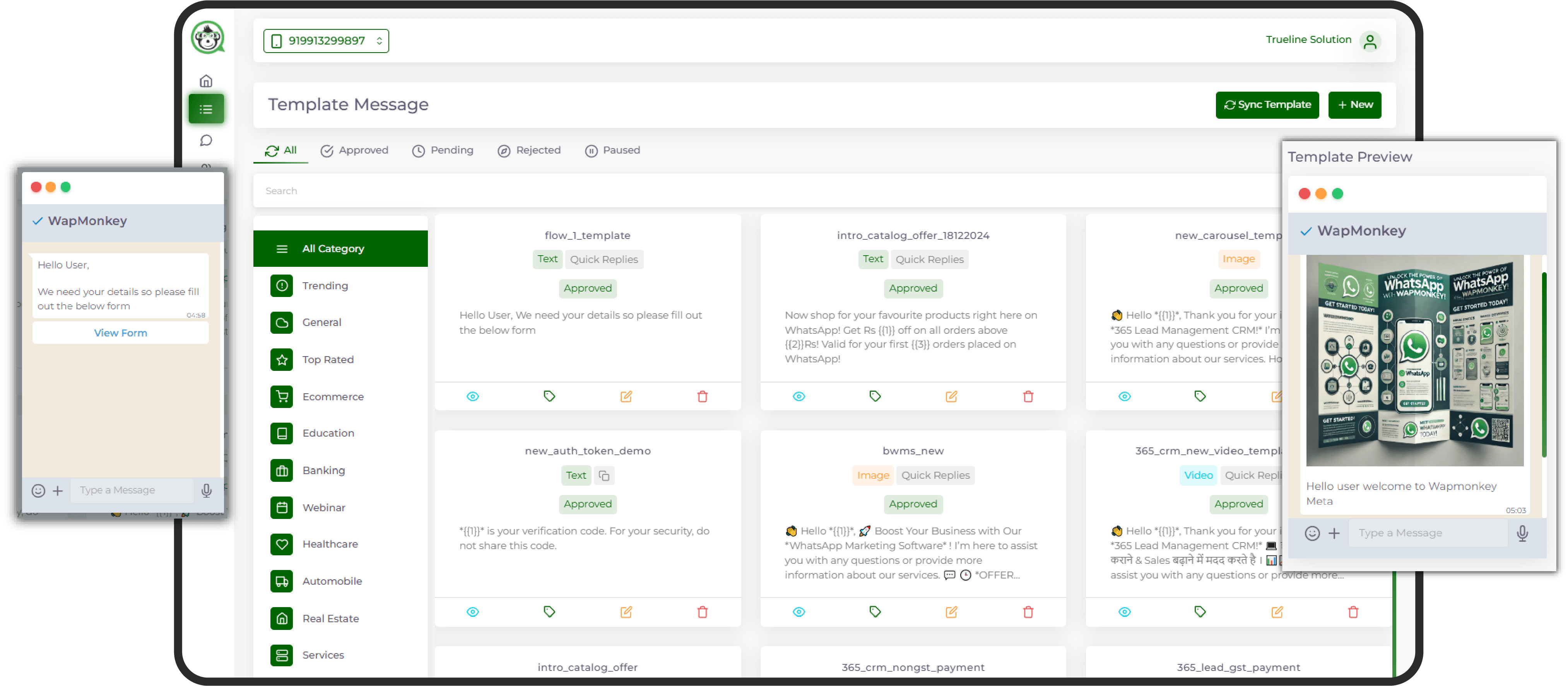This screenshot has height=686, width=1568.
Task: Delete new_auth_token_demo with the trash icon
Action: [x=703, y=612]
